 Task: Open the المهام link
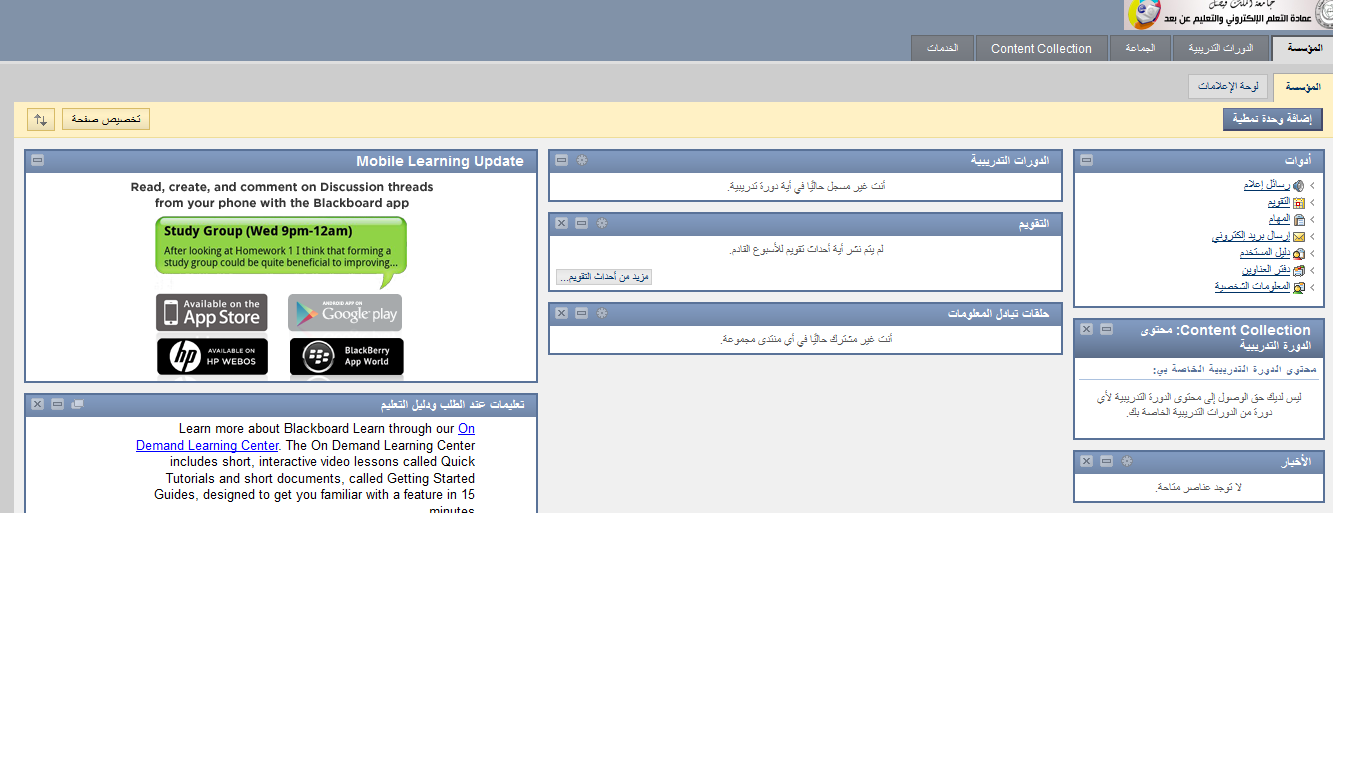pos(1280,220)
